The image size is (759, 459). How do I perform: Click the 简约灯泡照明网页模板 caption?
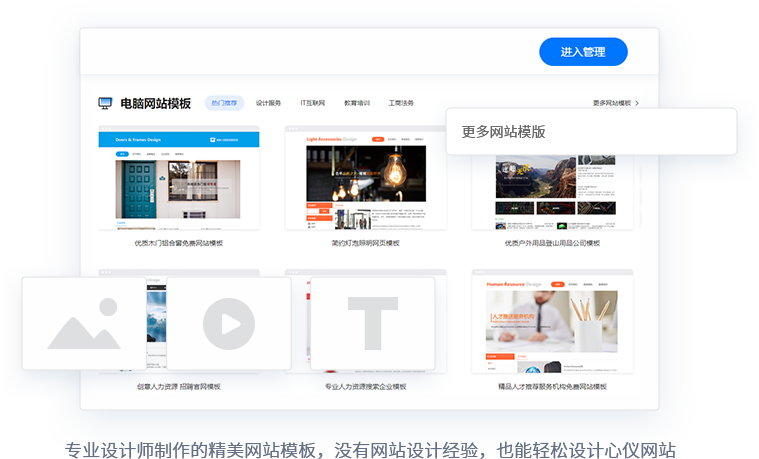[365, 243]
